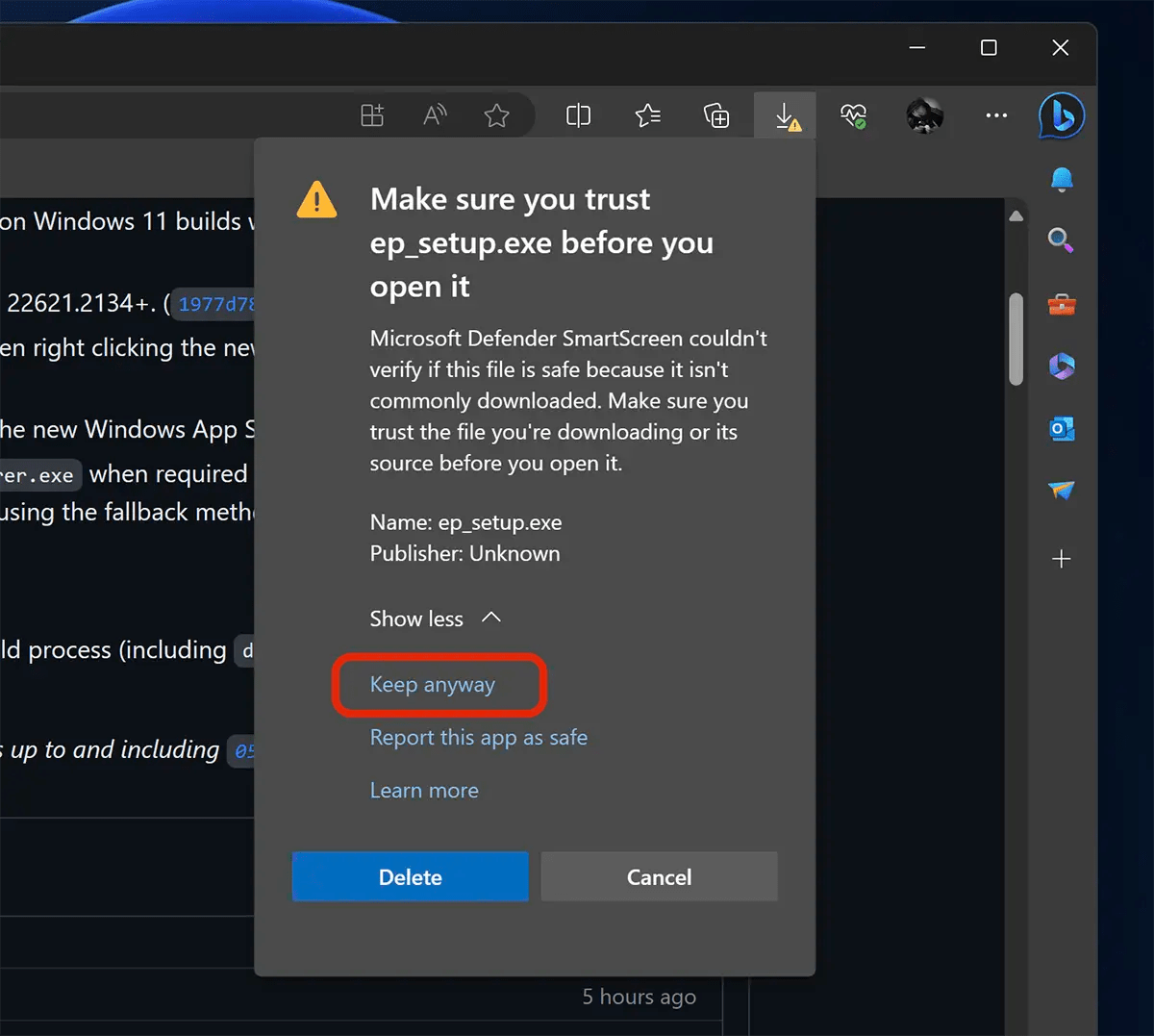Keep the ep_setup.exe download anyway
Image resolution: width=1154 pixels, height=1036 pixels.
point(432,684)
